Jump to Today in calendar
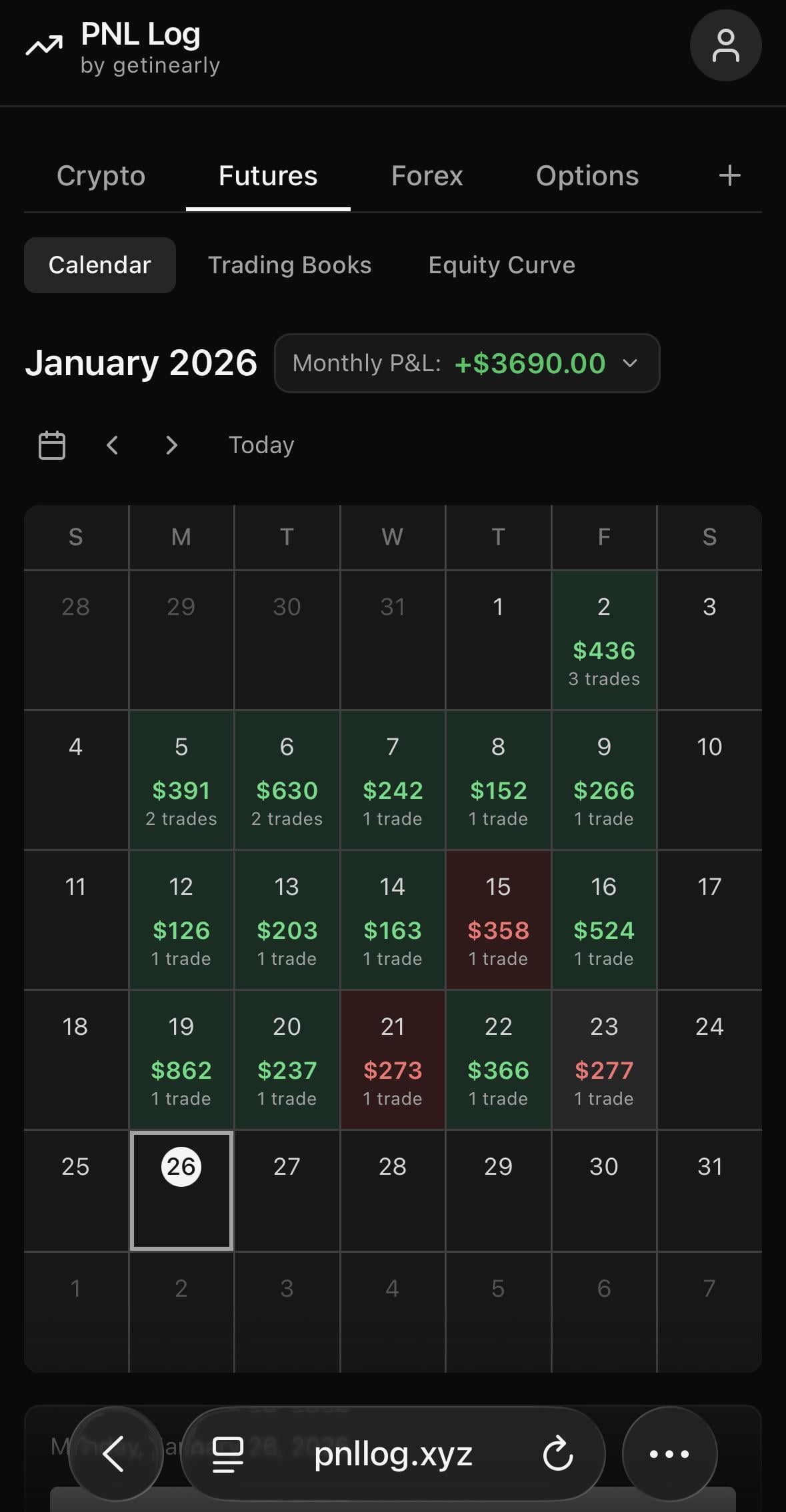Viewport: 786px width, 1512px height. (261, 445)
